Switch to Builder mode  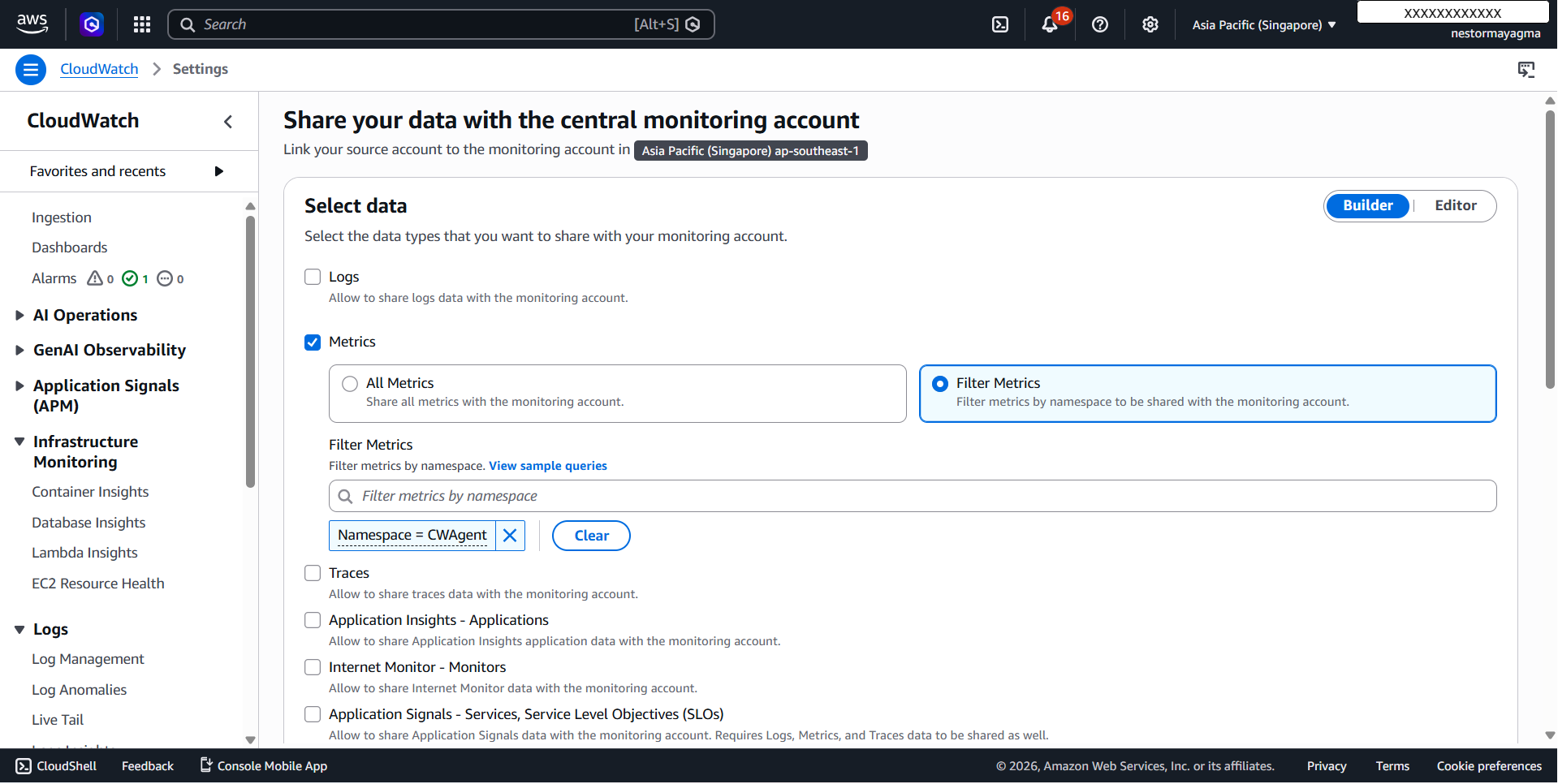(1368, 206)
